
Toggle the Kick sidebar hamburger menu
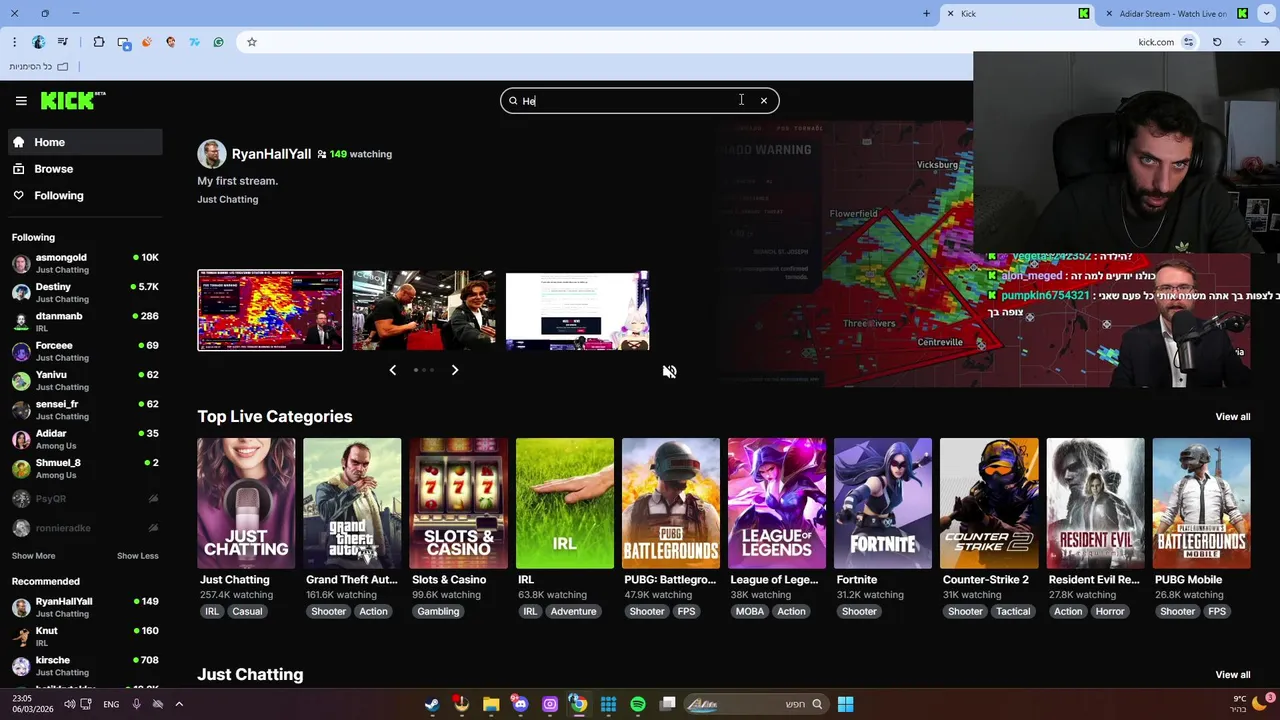[21, 101]
